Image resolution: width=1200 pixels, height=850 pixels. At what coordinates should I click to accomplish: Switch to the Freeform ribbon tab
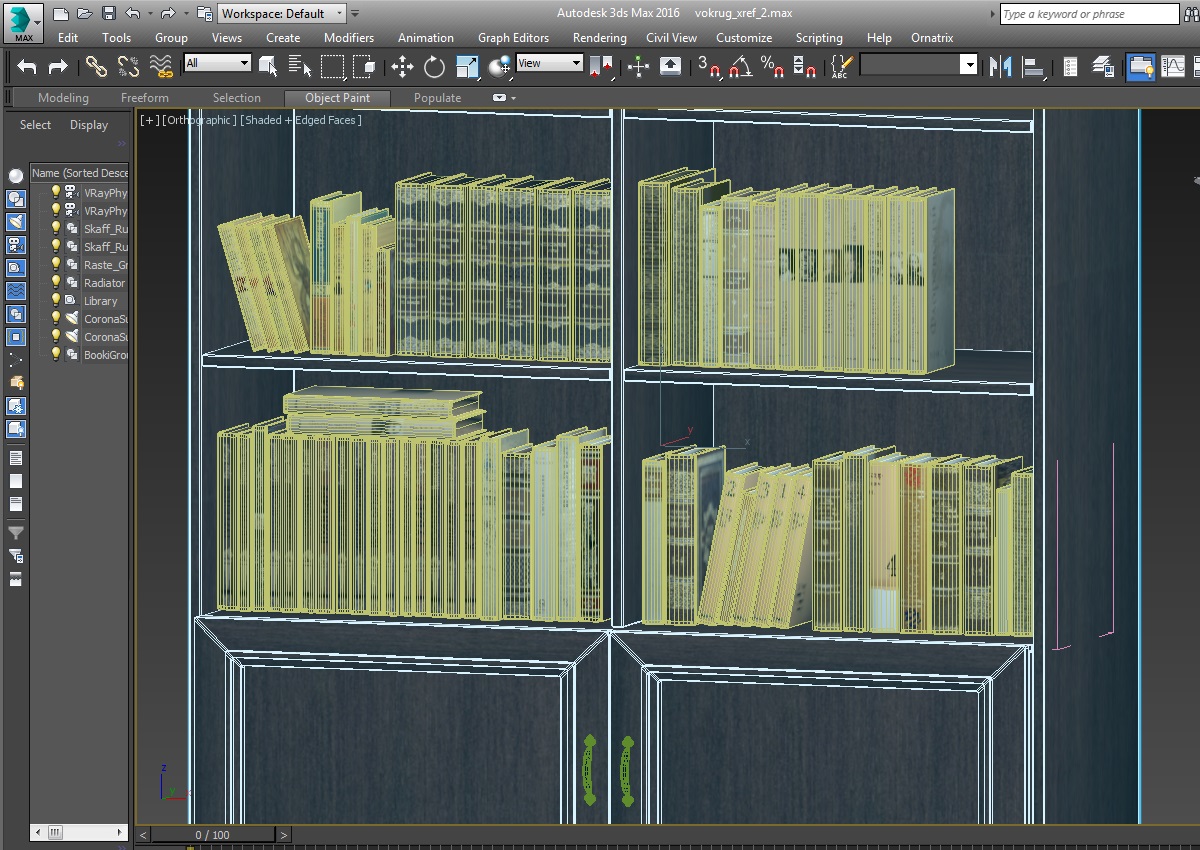tap(145, 98)
